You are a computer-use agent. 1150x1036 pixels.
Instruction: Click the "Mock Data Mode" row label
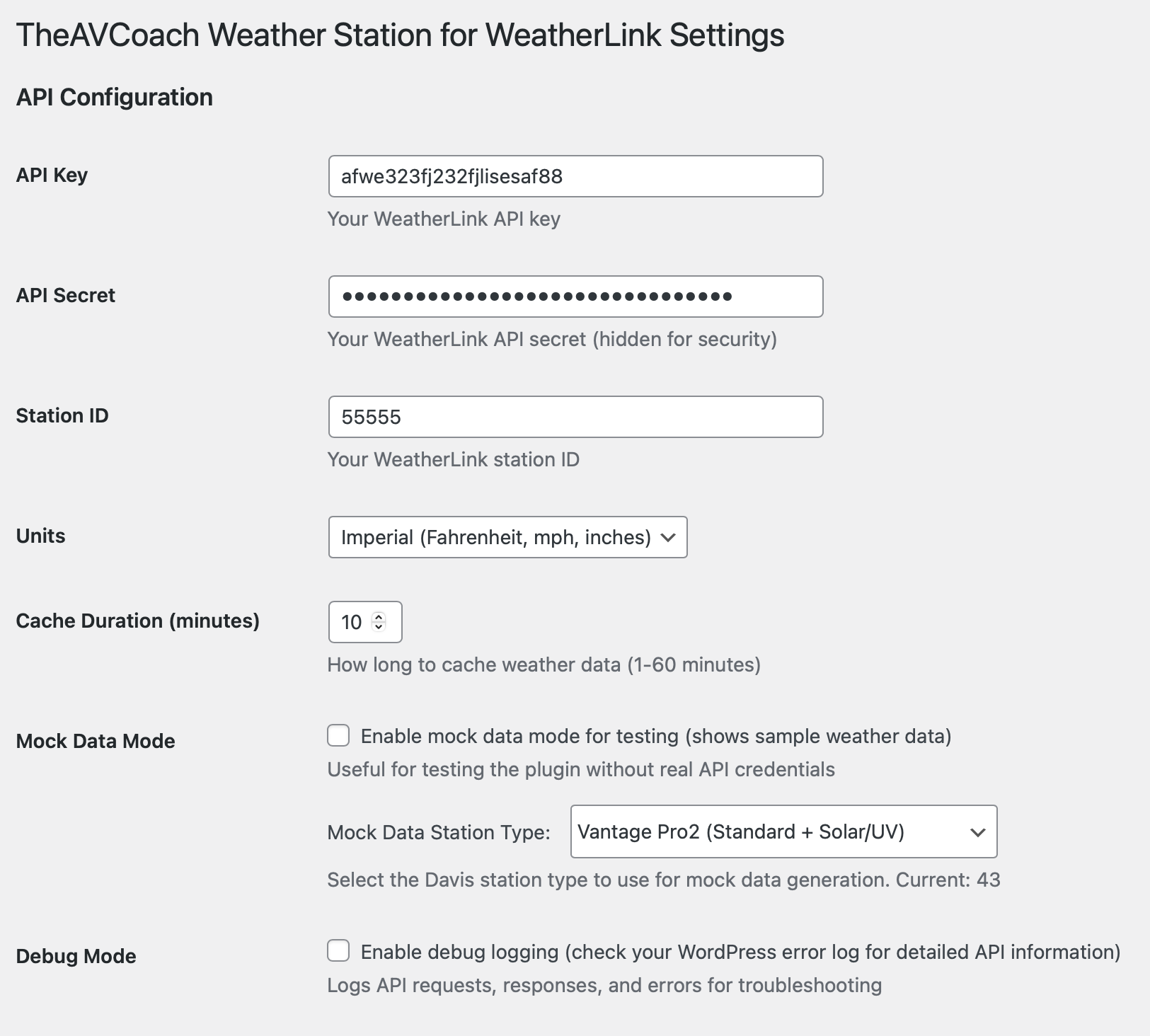[96, 741]
